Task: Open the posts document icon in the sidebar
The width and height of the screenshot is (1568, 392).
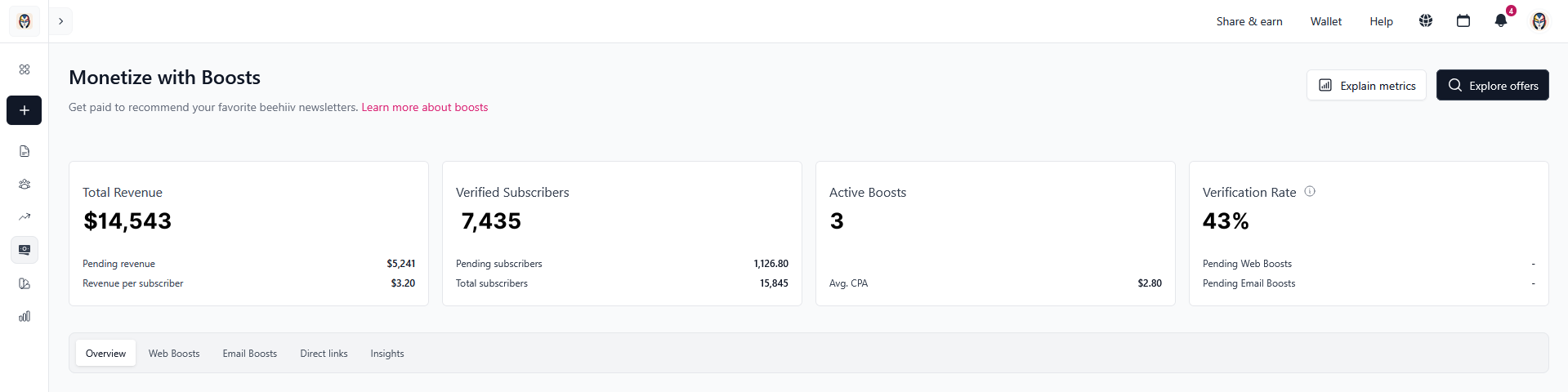Action: click(x=25, y=151)
